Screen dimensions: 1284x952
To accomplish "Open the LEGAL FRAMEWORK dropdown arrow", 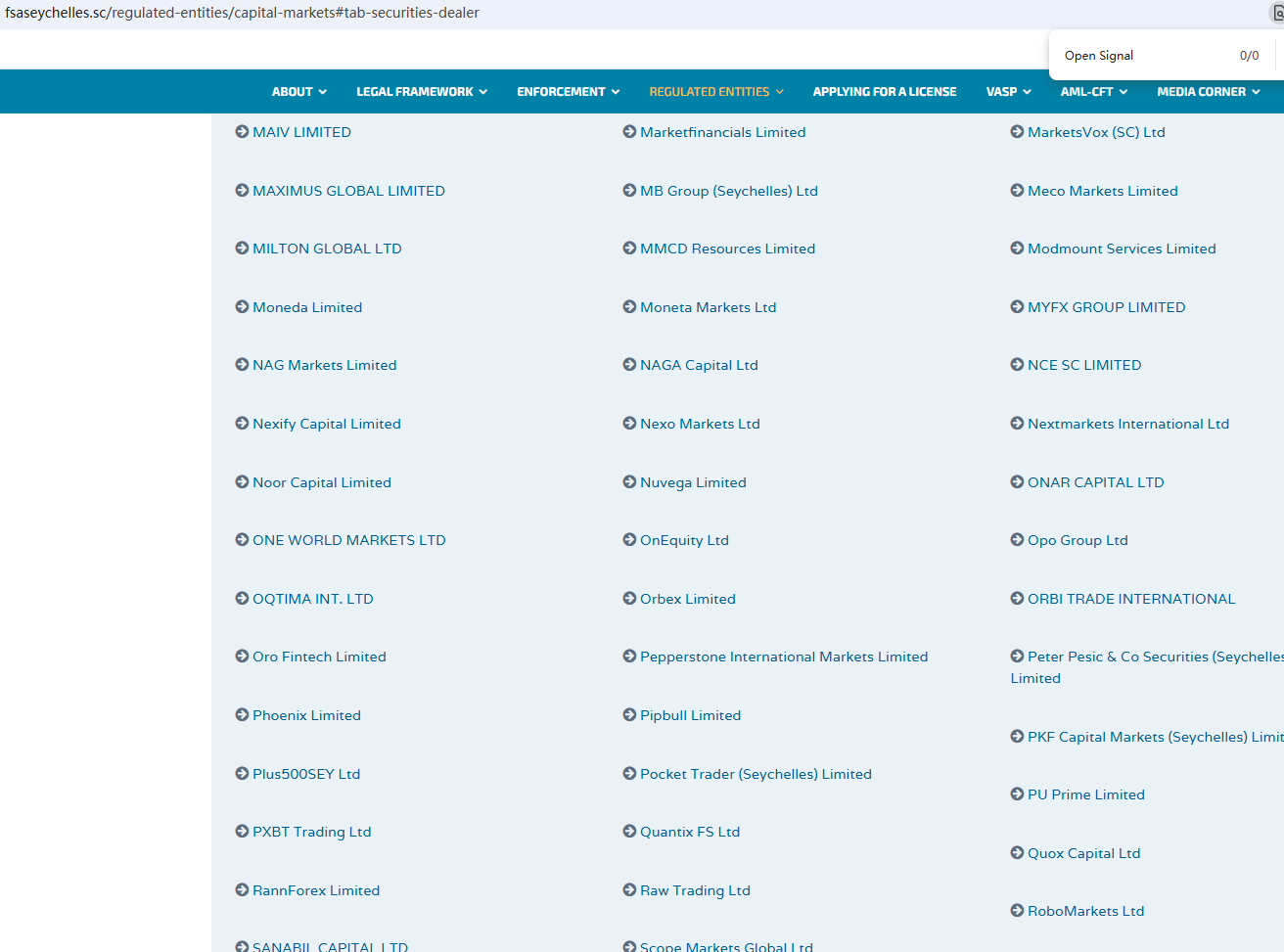I will pos(483,92).
